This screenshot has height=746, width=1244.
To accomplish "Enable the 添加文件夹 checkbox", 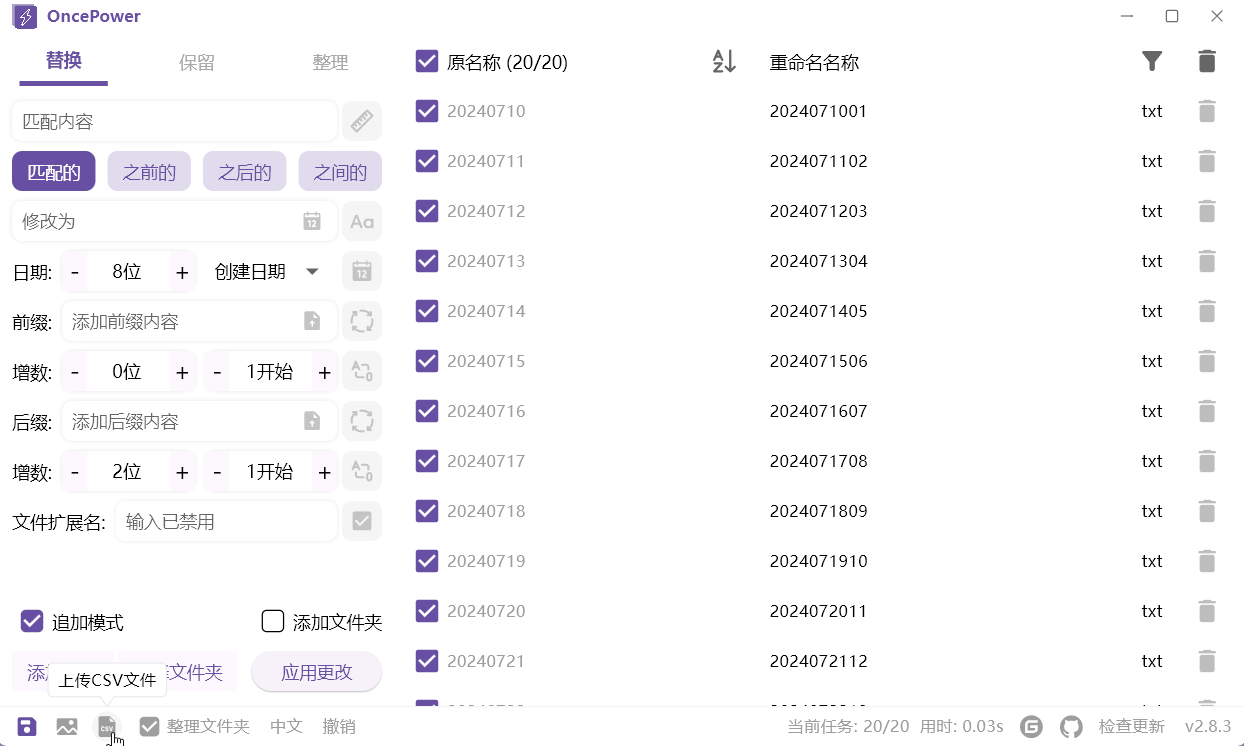I will pyautogui.click(x=272, y=621).
